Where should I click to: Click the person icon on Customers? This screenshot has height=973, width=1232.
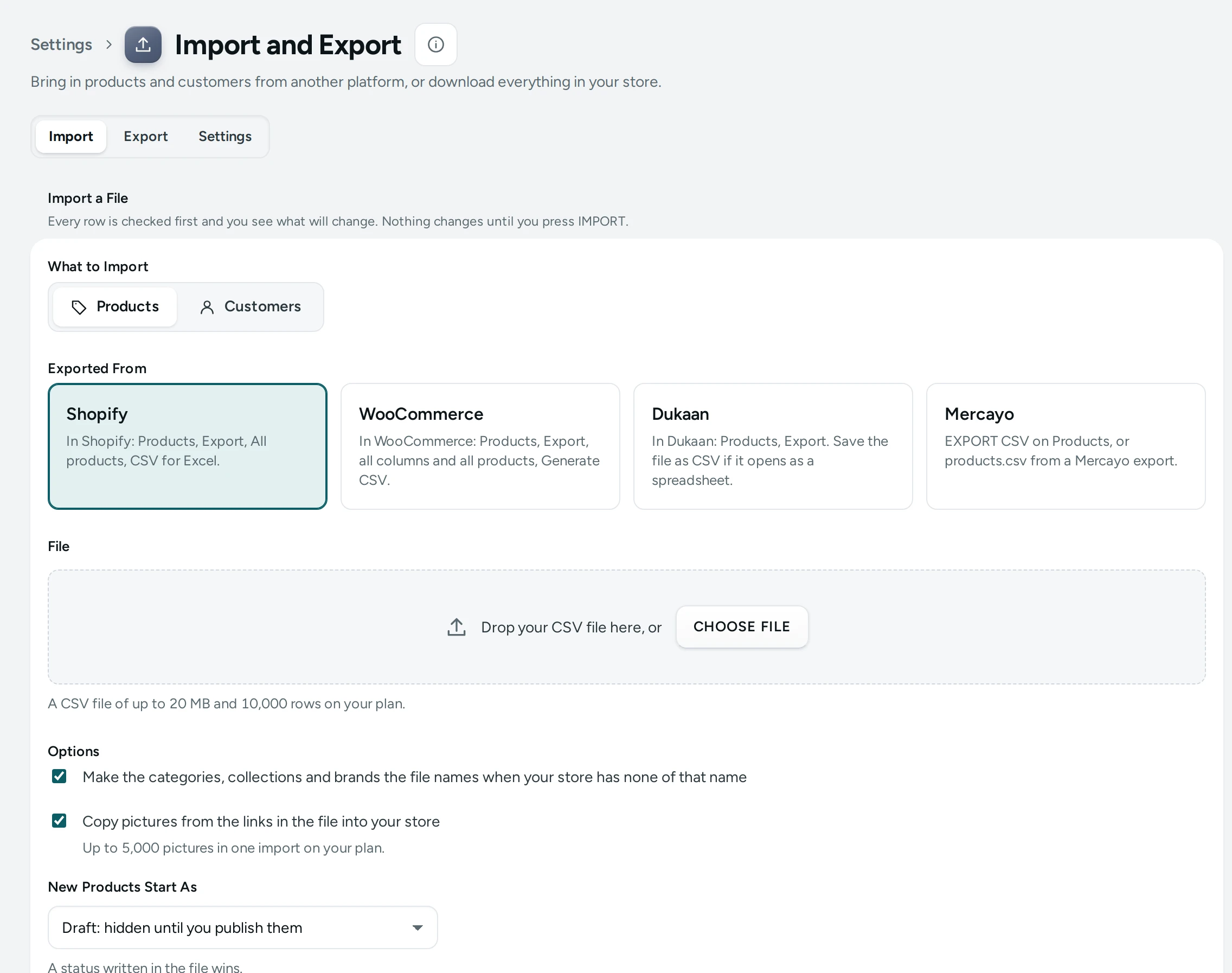[x=207, y=307]
